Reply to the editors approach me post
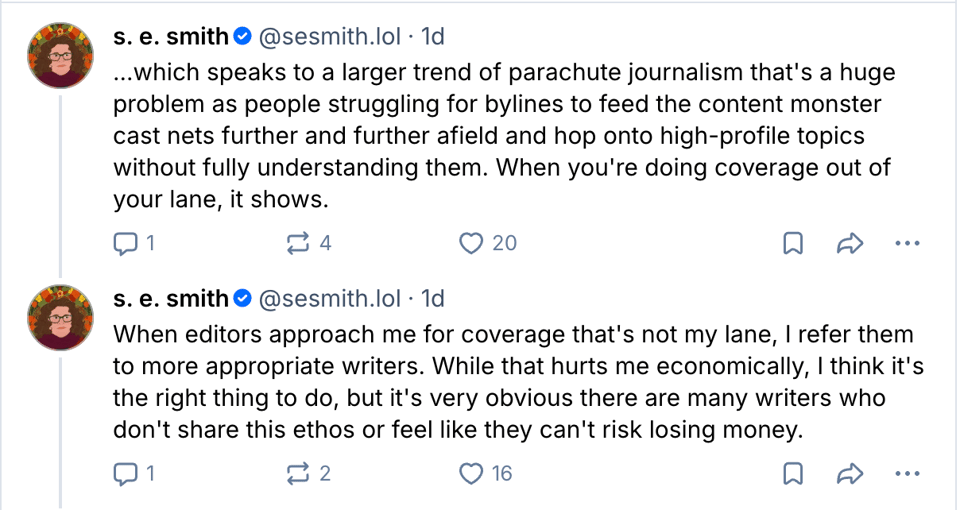 [x=127, y=474]
